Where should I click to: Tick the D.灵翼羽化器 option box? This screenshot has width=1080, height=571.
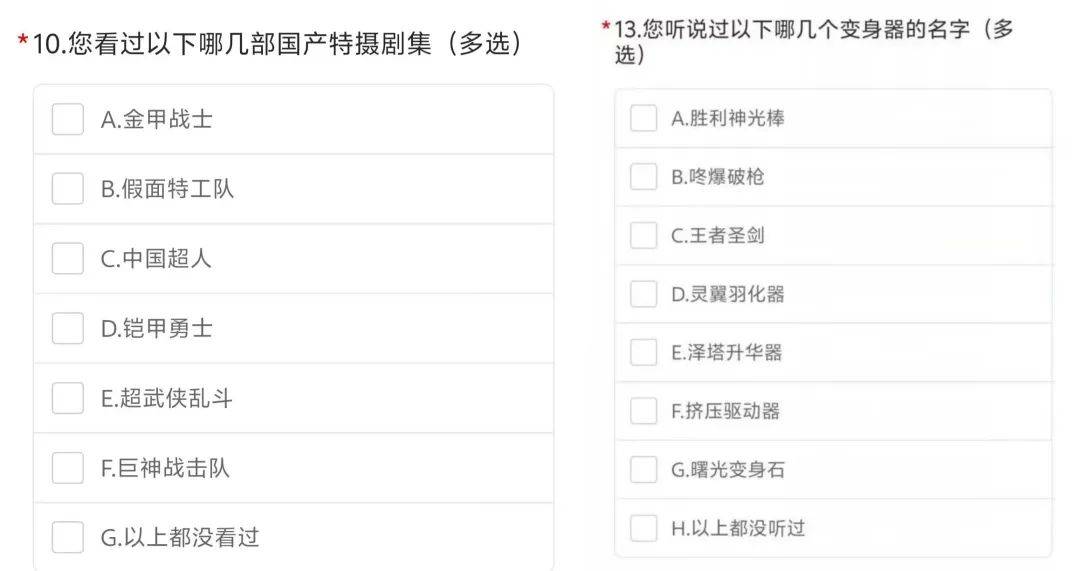coord(643,294)
